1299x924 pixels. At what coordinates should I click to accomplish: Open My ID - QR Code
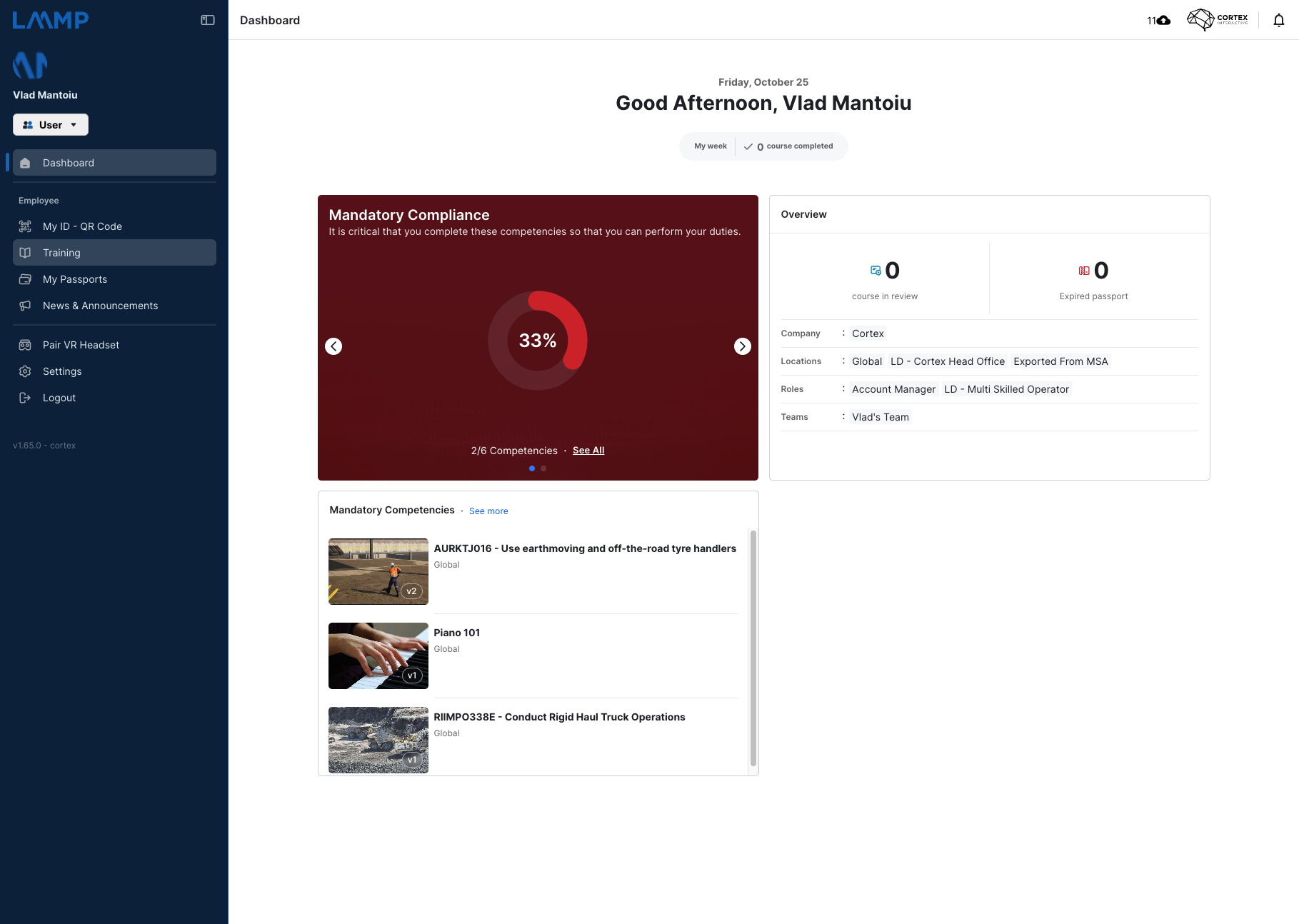pyautogui.click(x=114, y=226)
